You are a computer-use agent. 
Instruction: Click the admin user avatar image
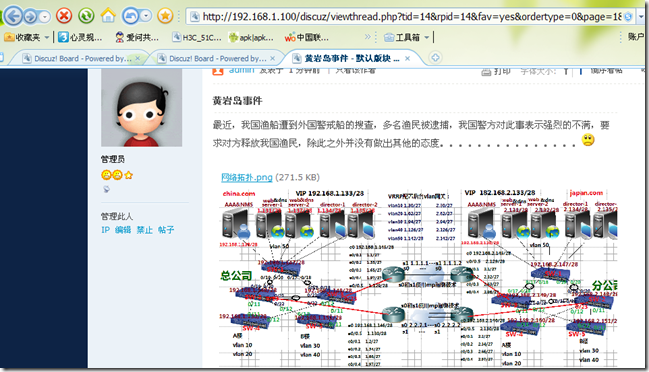pyautogui.click(x=142, y=108)
